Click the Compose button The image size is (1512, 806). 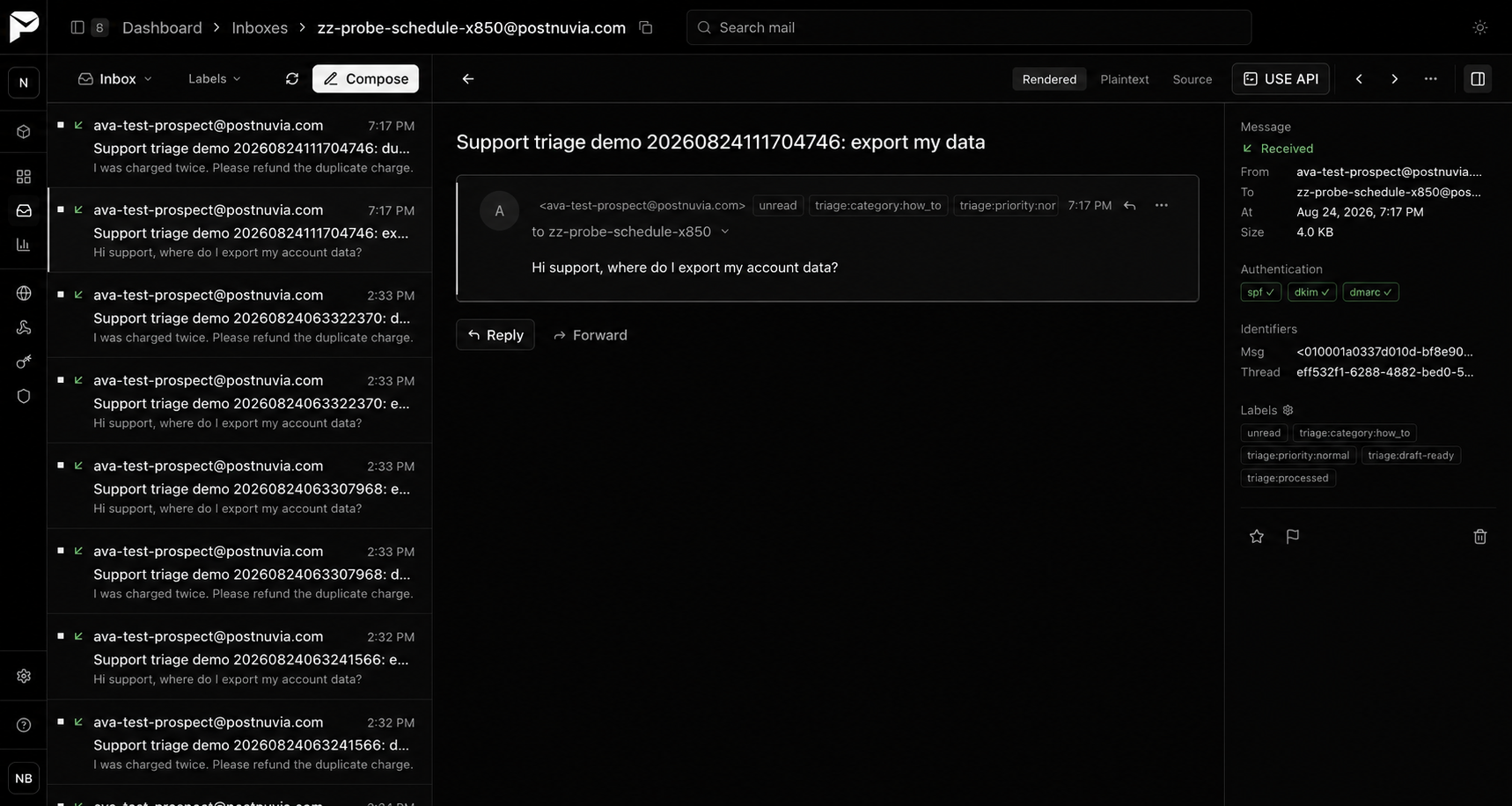[365, 78]
